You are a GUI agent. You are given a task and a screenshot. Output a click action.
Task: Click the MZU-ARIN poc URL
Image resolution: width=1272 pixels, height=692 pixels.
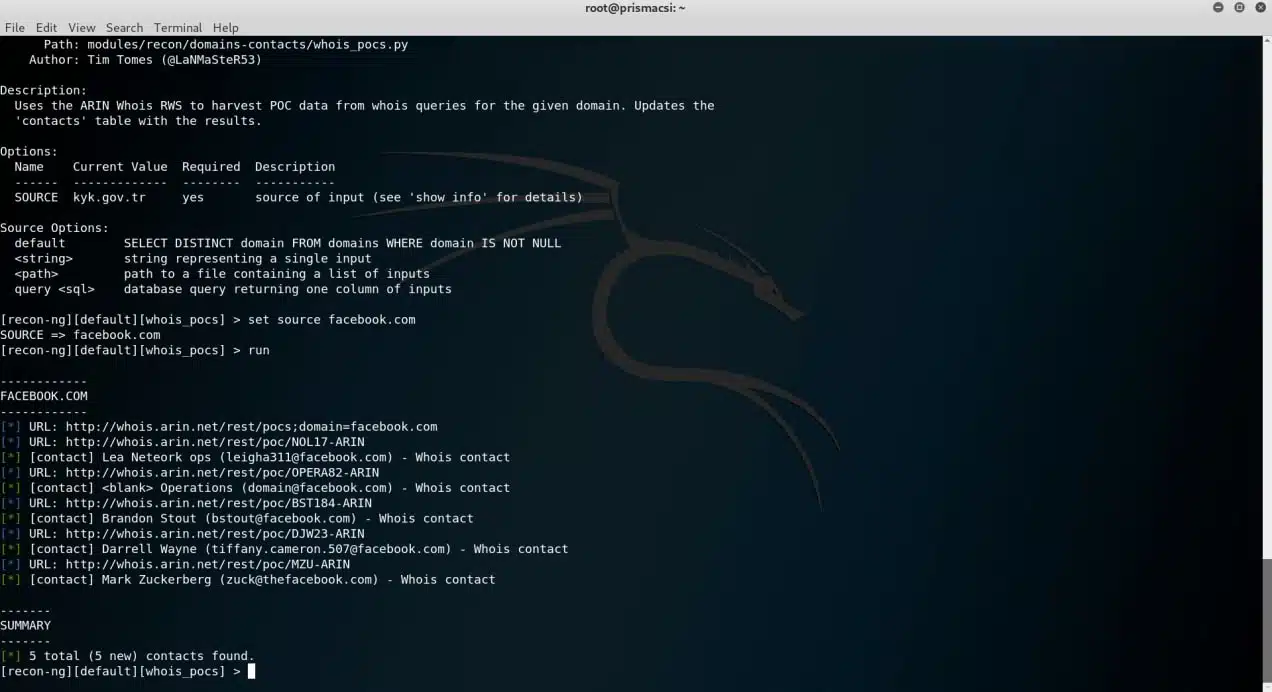click(208, 564)
